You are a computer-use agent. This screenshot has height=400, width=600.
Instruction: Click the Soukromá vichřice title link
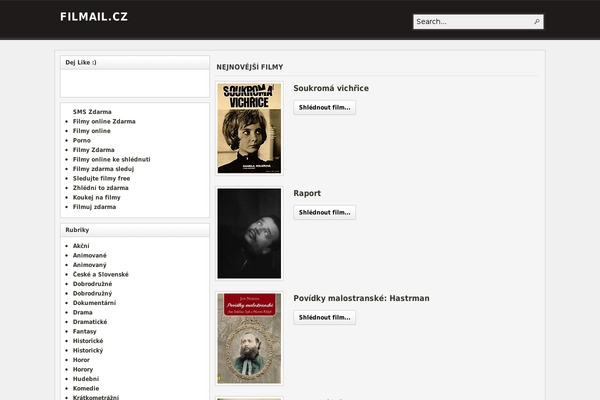(x=331, y=88)
